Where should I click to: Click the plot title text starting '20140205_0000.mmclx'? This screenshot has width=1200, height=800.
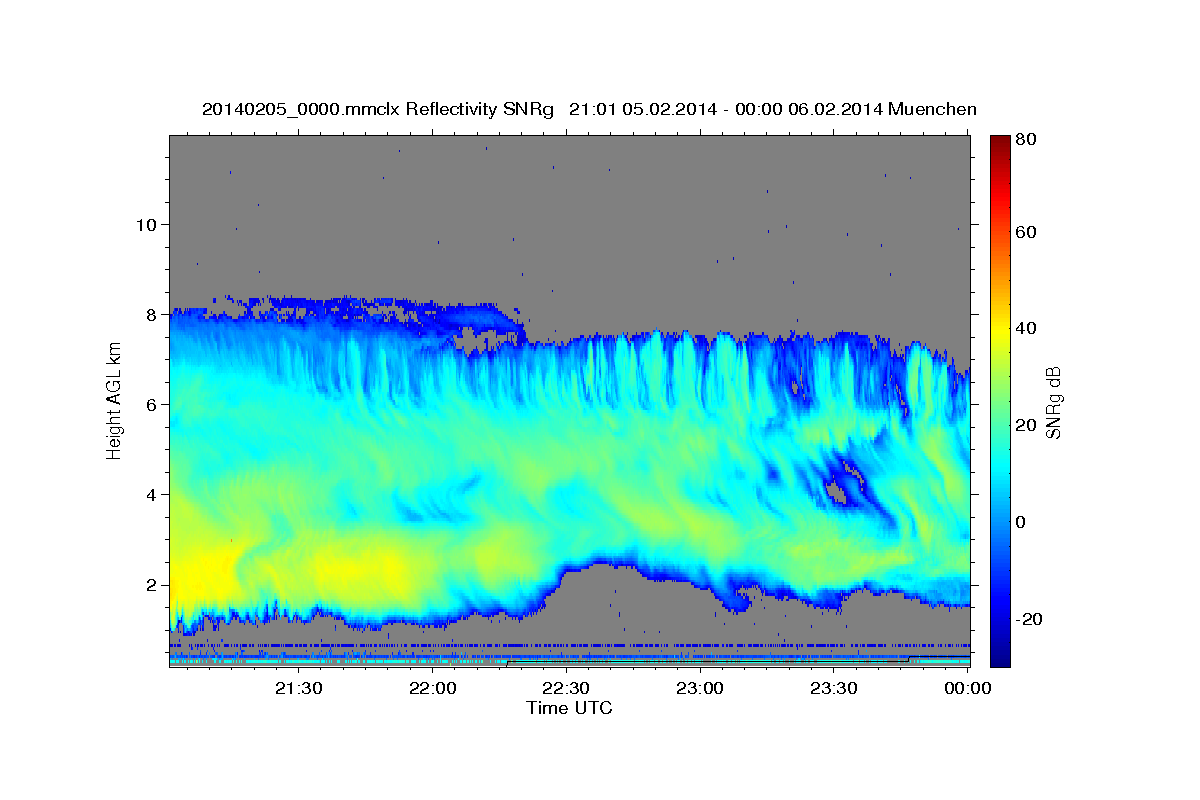(589, 109)
